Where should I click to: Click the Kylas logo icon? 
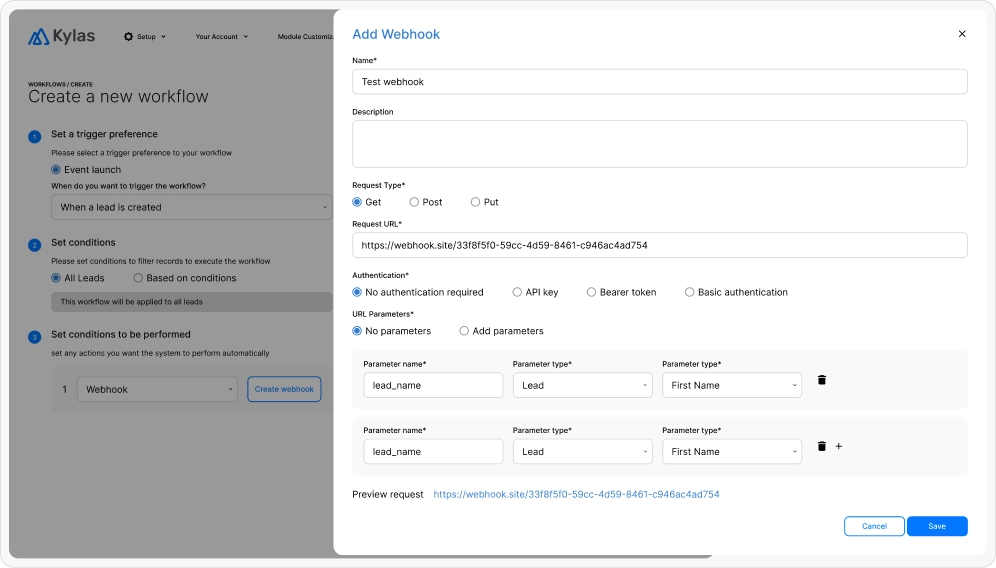(38, 37)
